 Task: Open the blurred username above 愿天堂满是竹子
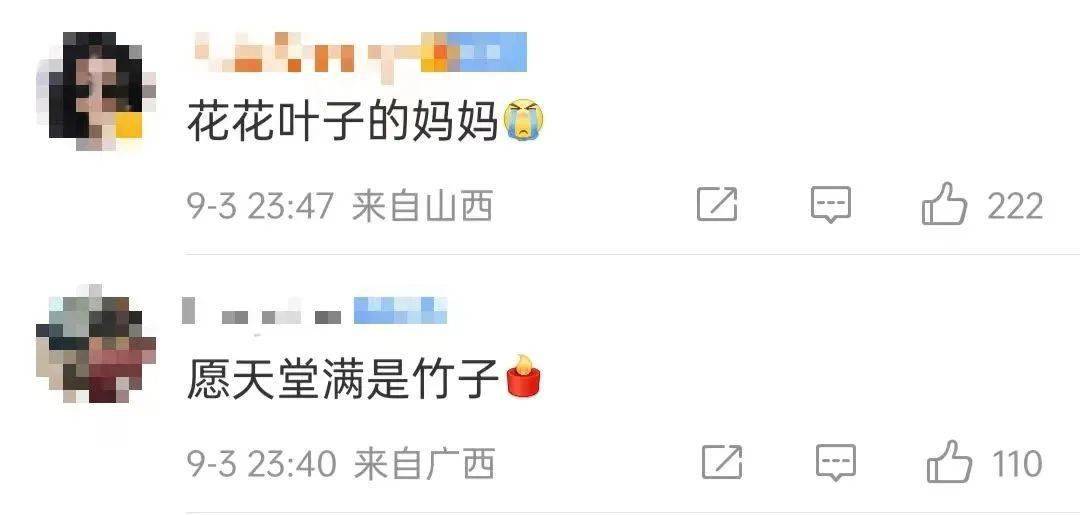(315, 311)
